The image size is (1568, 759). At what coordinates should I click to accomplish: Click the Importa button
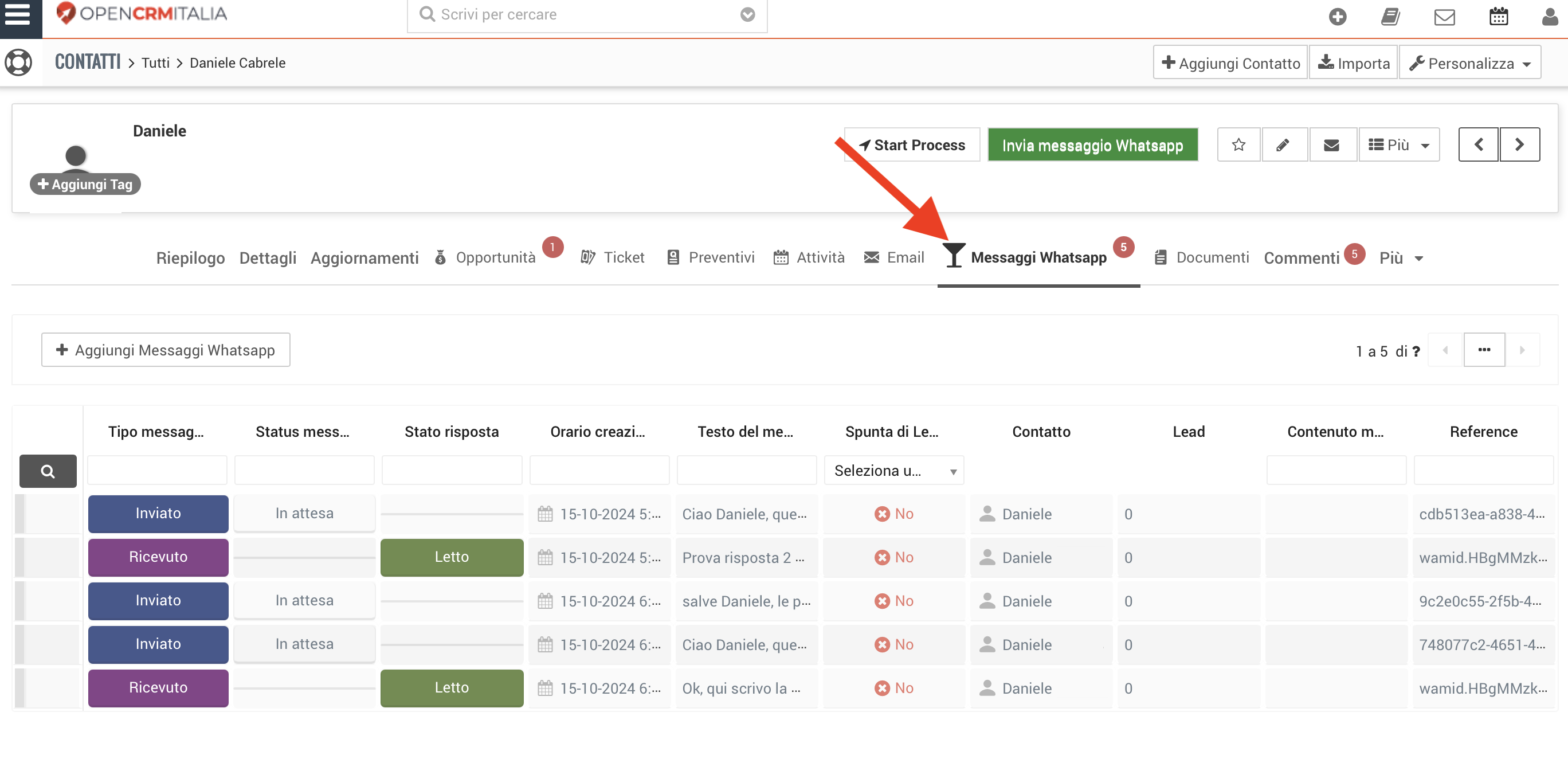point(1353,62)
